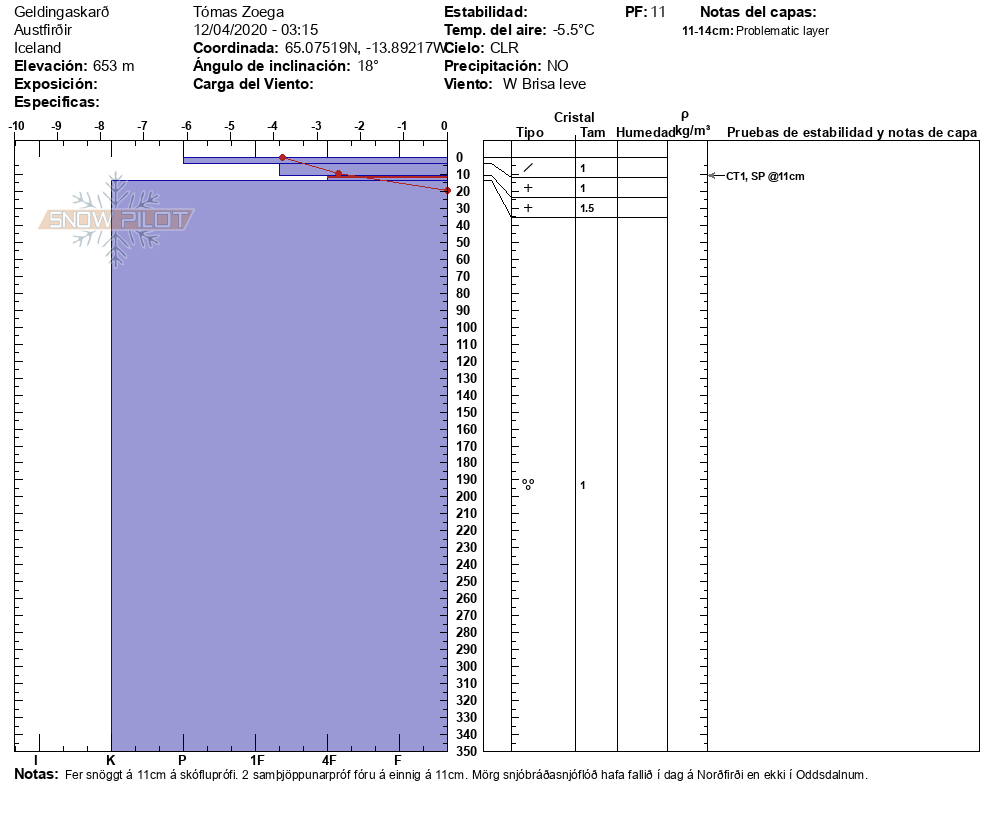
Task: Select the red temperature point at the snow surface
Action: click(283, 157)
